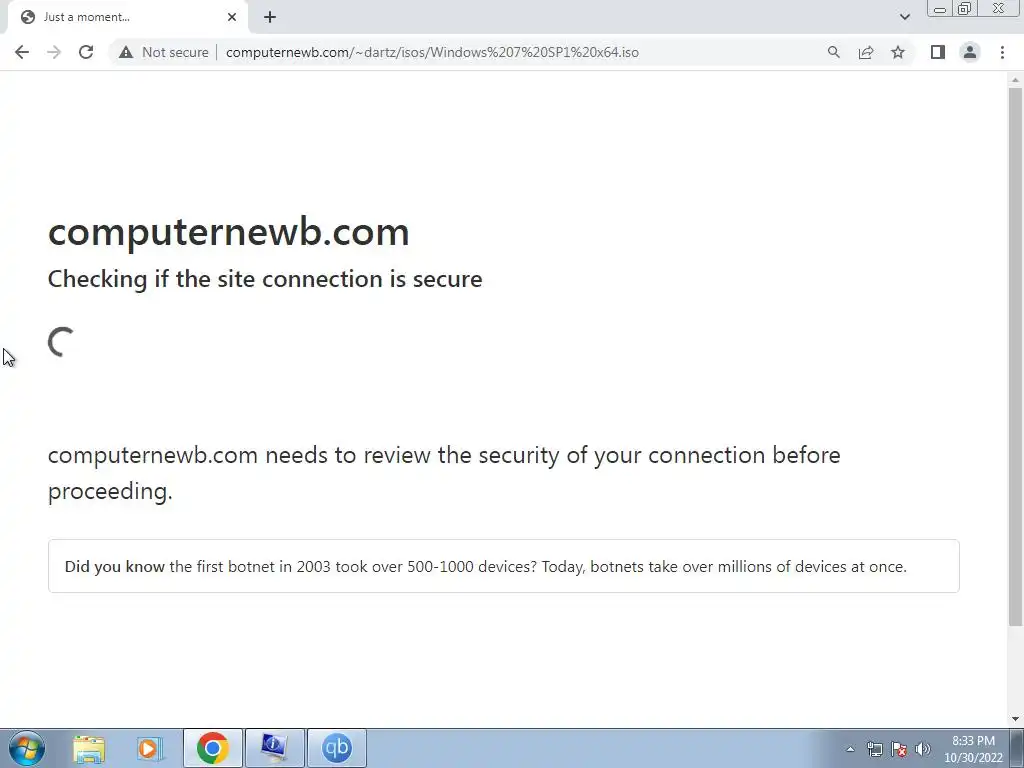Screen dimensions: 1024x768
Task: Reload the current page
Action: point(86,52)
